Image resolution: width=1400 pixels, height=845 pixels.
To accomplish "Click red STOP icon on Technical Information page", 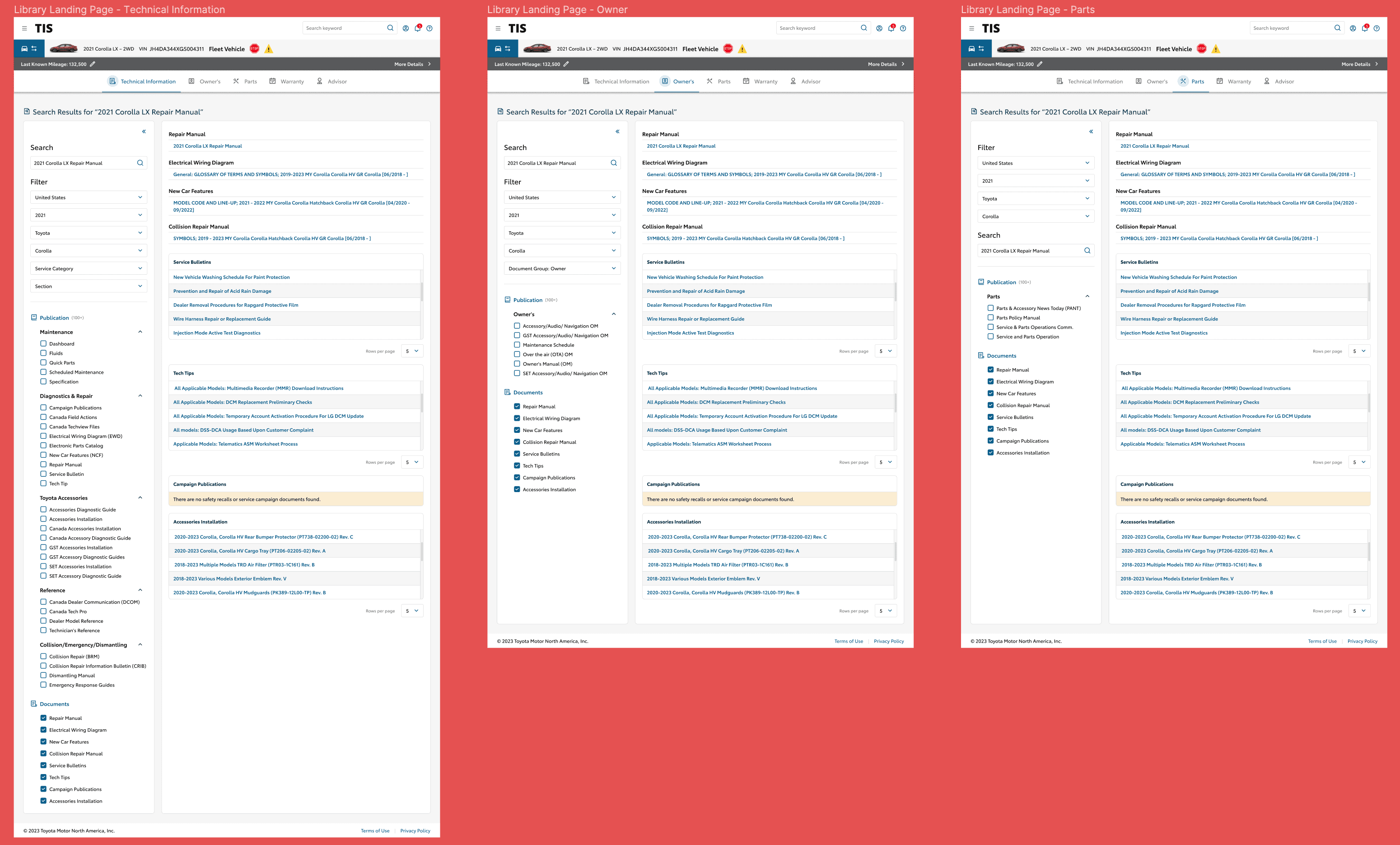I will tap(255, 49).
